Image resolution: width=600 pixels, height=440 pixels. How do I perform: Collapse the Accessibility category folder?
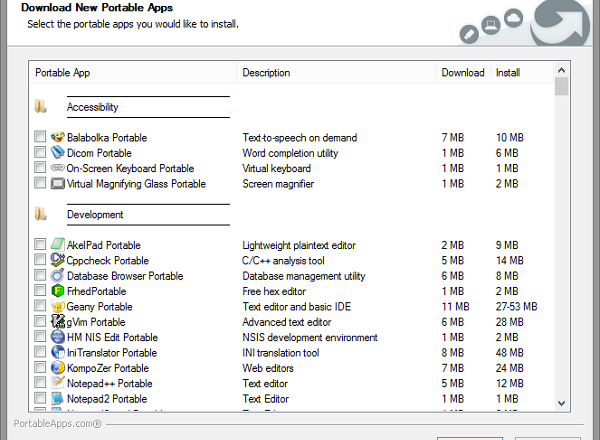[x=41, y=106]
